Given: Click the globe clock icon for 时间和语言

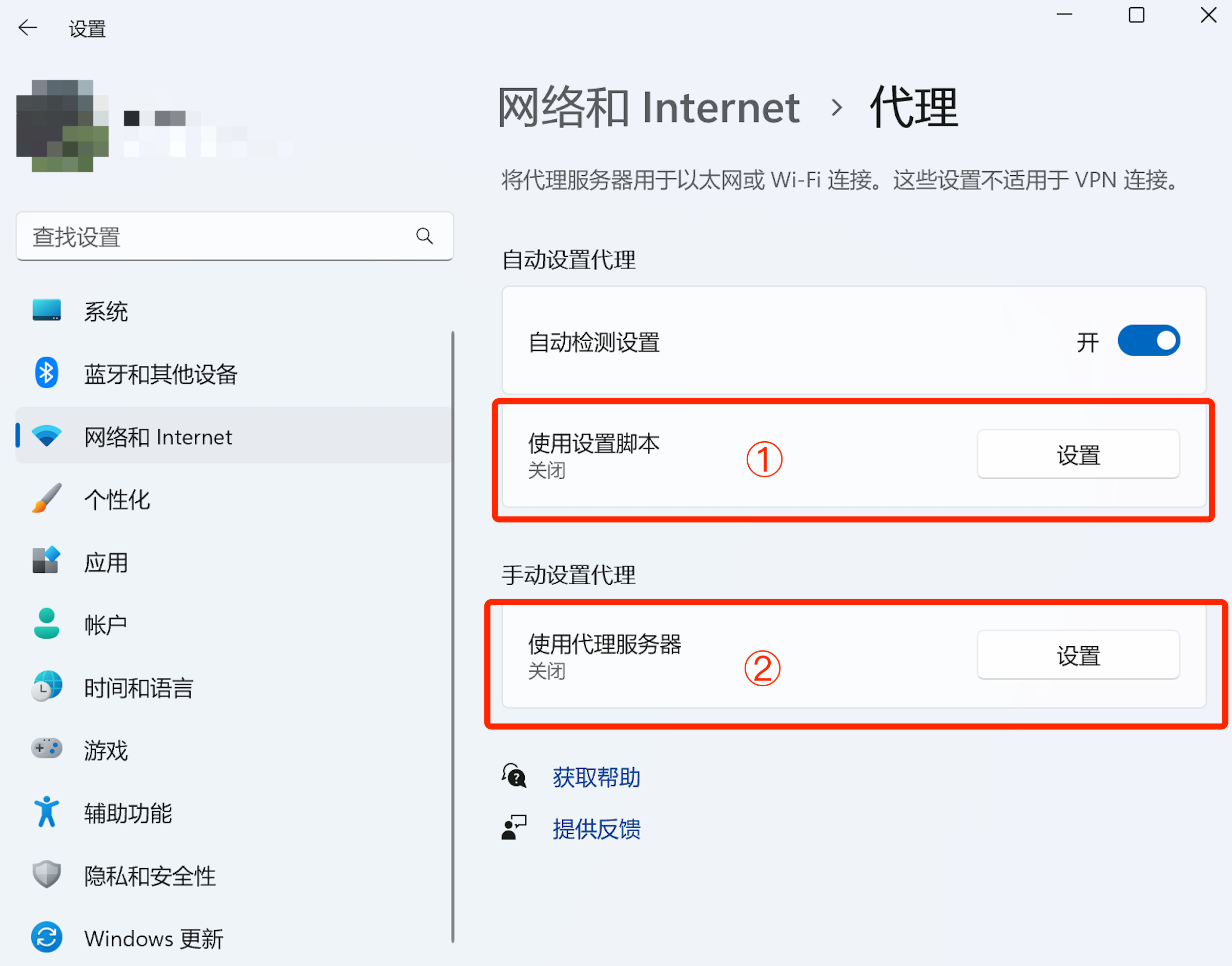Looking at the screenshot, I should click(x=47, y=686).
